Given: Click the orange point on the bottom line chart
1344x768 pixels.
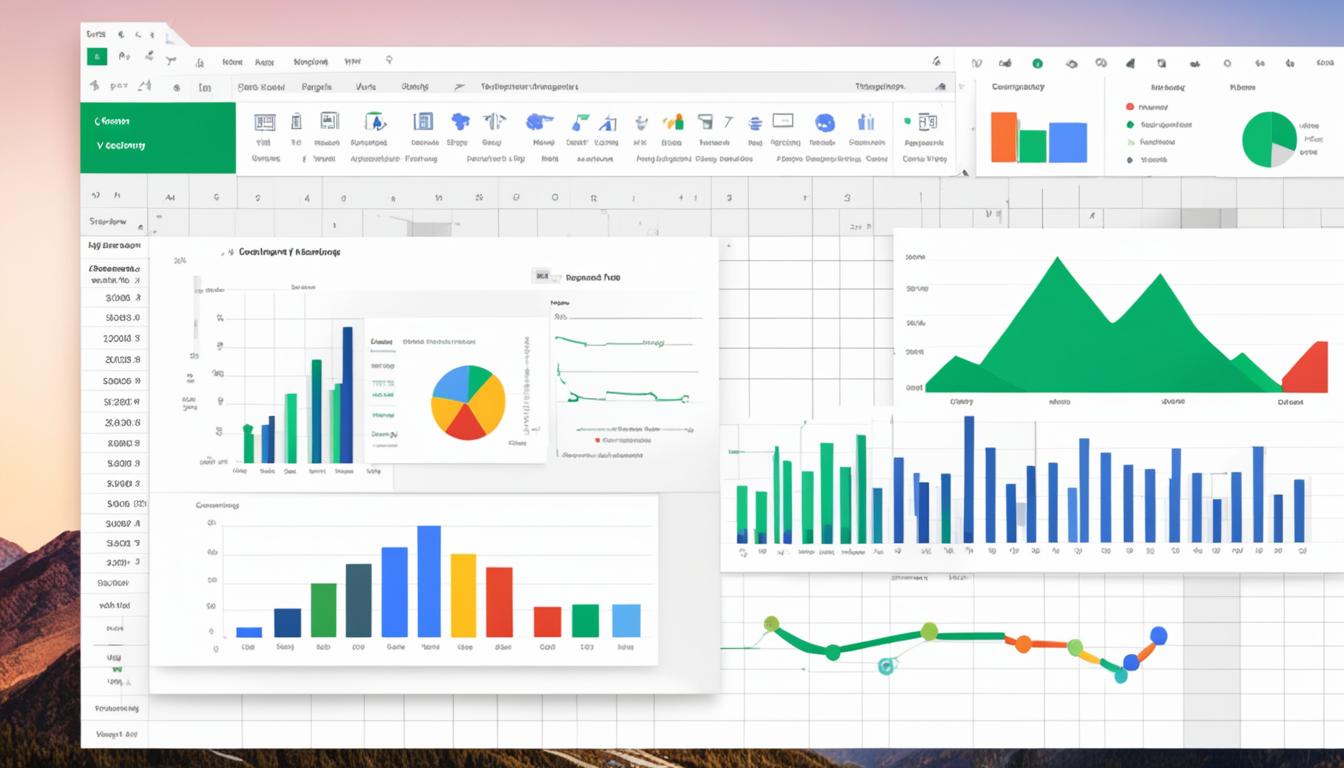Looking at the screenshot, I should click(1023, 644).
